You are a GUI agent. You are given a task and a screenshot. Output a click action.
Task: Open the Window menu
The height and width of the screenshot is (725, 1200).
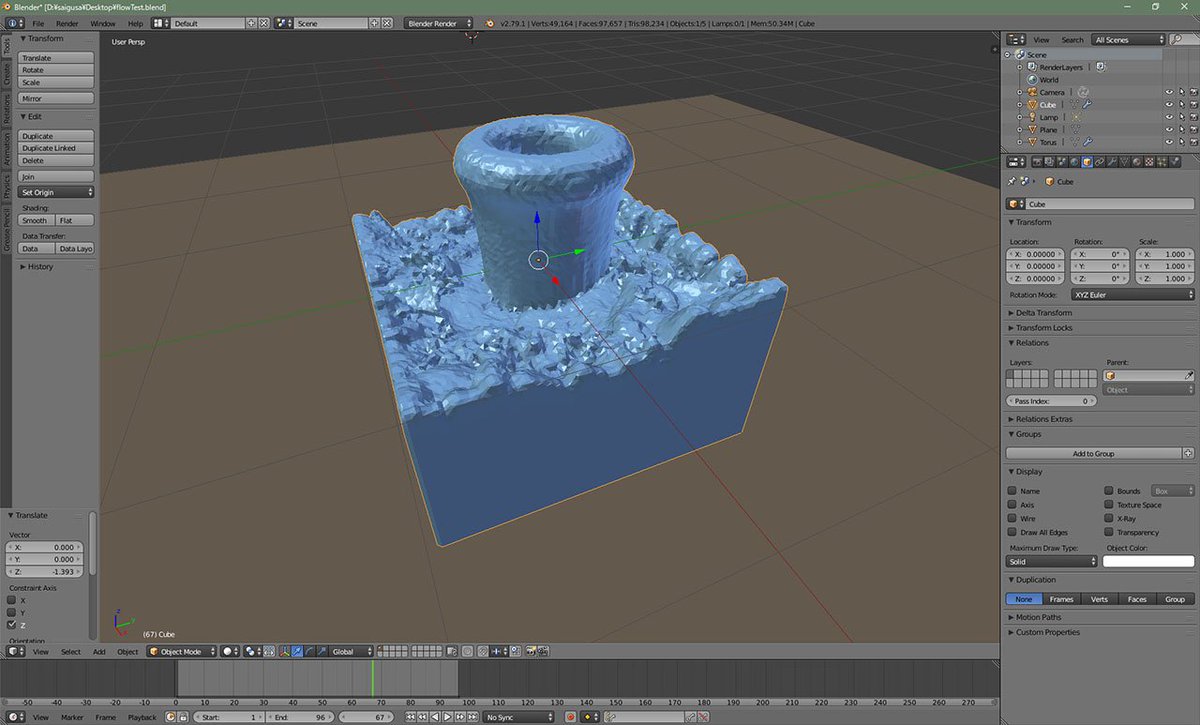(x=103, y=22)
